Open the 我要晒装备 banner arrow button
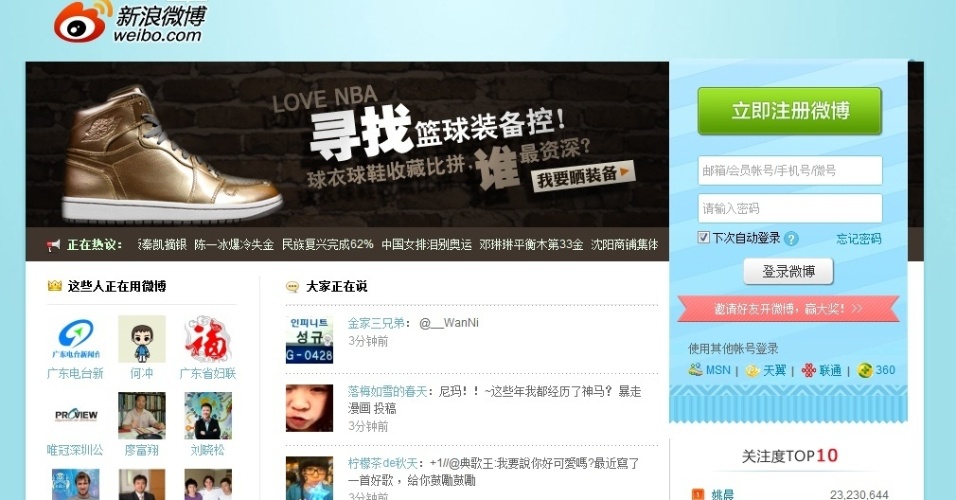The image size is (956, 500). pyautogui.click(x=583, y=177)
